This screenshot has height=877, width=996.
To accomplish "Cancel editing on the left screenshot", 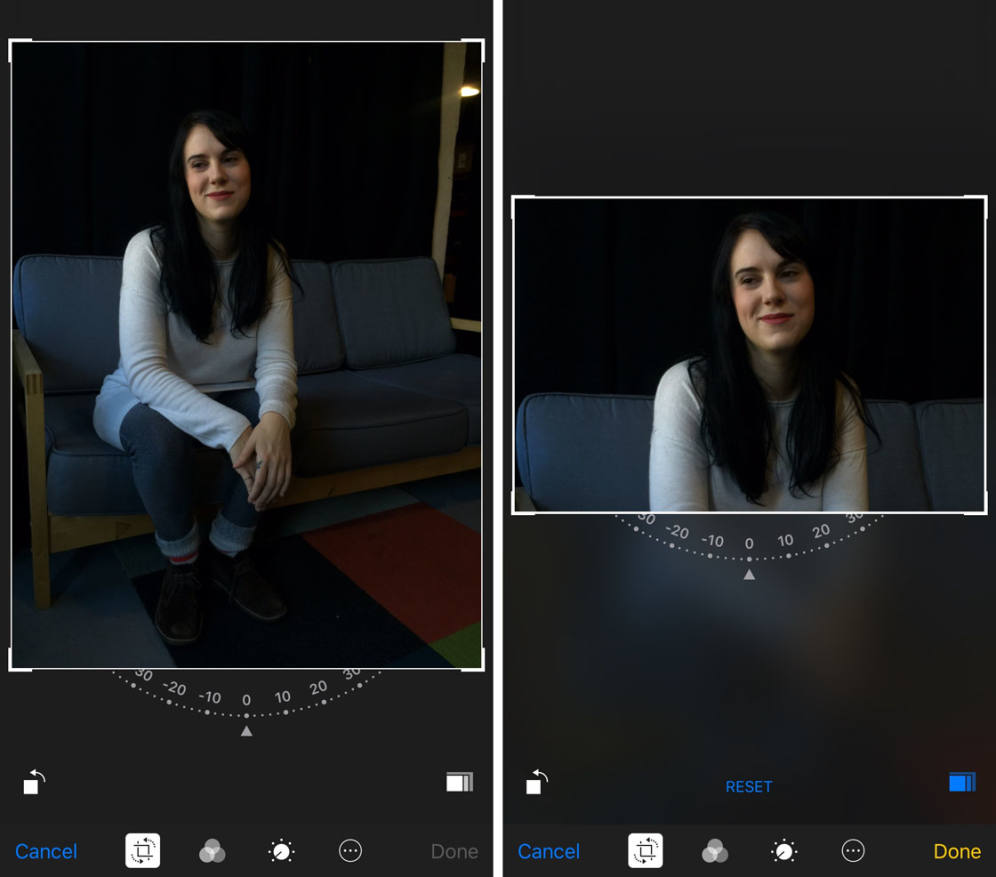I will 46,851.
